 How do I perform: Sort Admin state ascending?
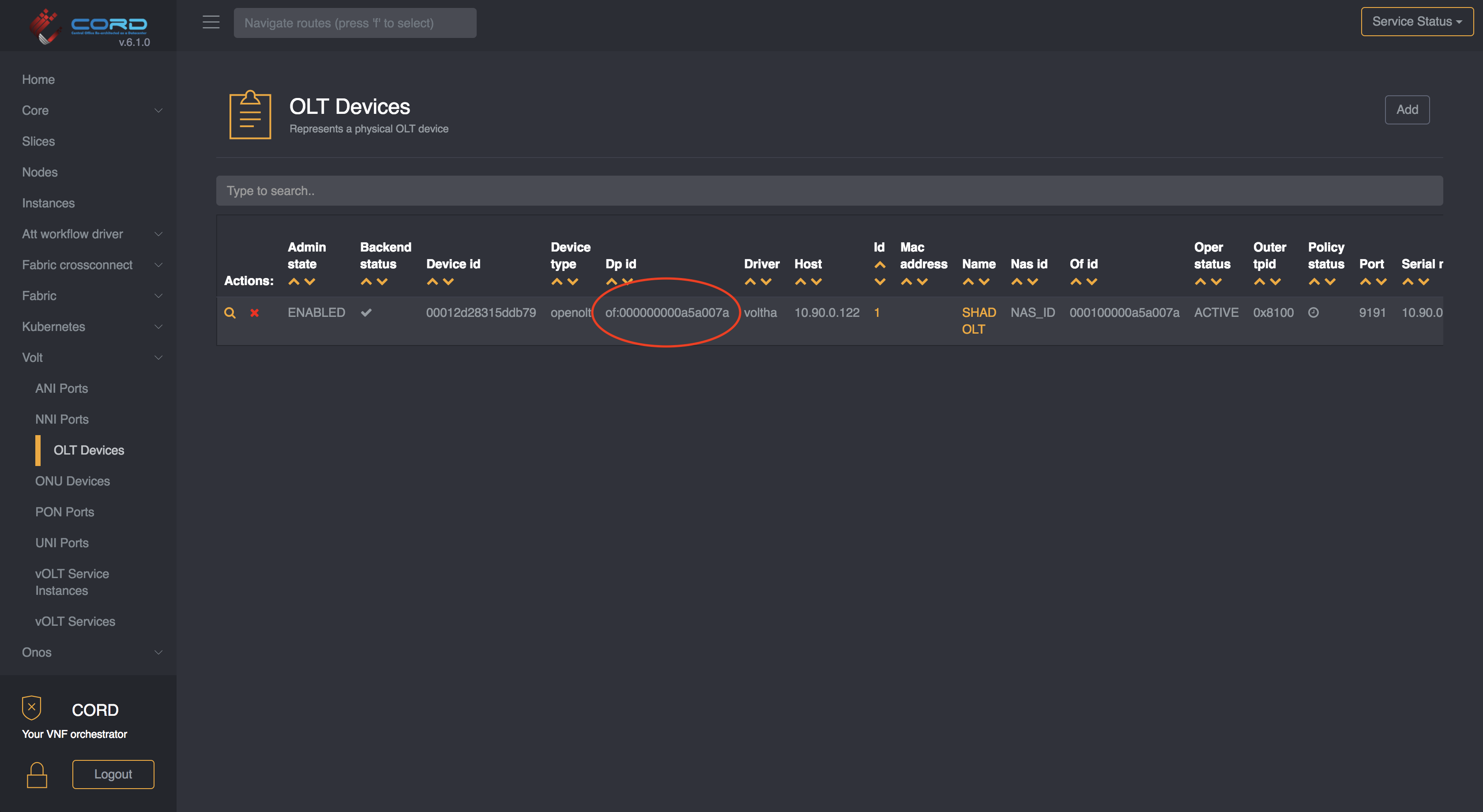tap(294, 282)
